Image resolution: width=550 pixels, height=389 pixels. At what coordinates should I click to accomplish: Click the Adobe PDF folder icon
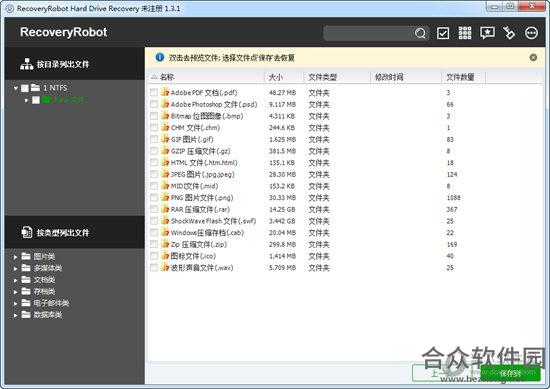165,92
